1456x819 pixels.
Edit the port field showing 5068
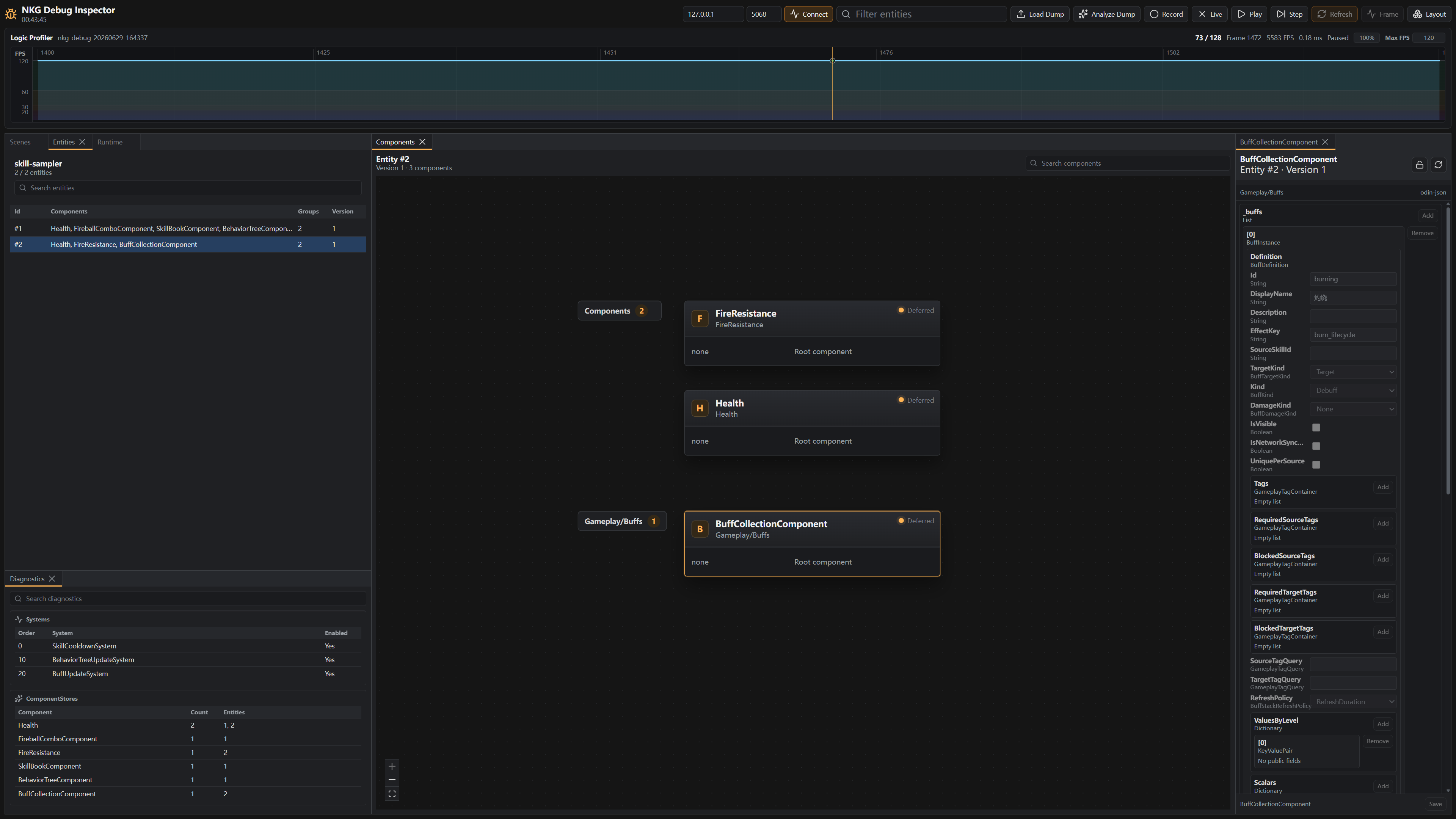point(764,14)
